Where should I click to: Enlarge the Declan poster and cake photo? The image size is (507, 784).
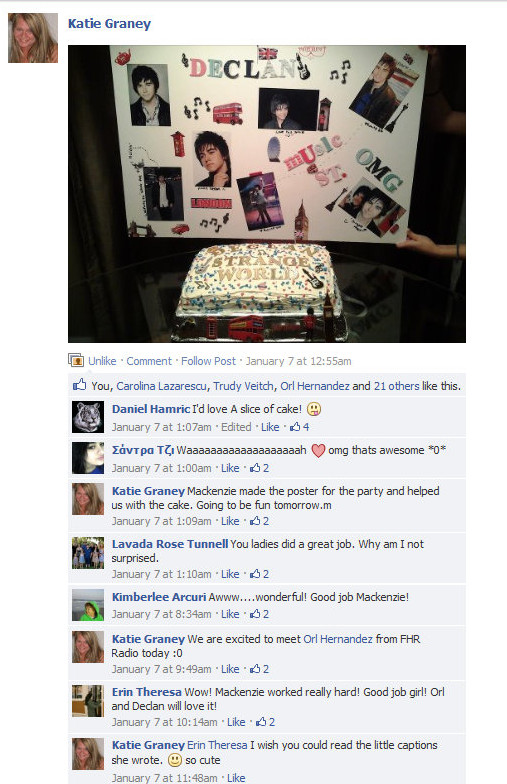pos(266,194)
